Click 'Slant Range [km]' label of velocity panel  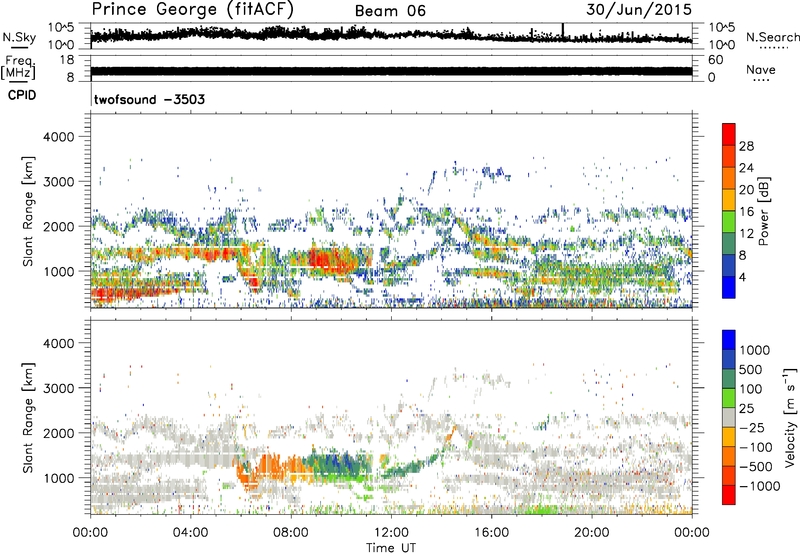pyautogui.click(x=28, y=418)
